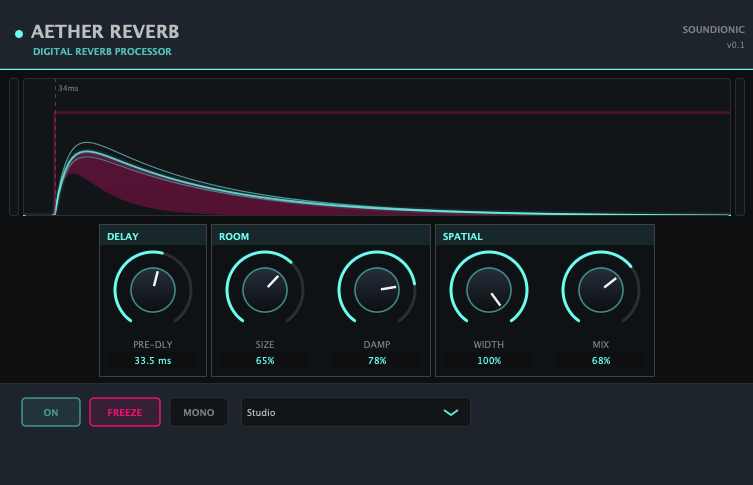Click the PRE-DLY label
Viewport: 753px width, 485px height.
click(x=153, y=344)
